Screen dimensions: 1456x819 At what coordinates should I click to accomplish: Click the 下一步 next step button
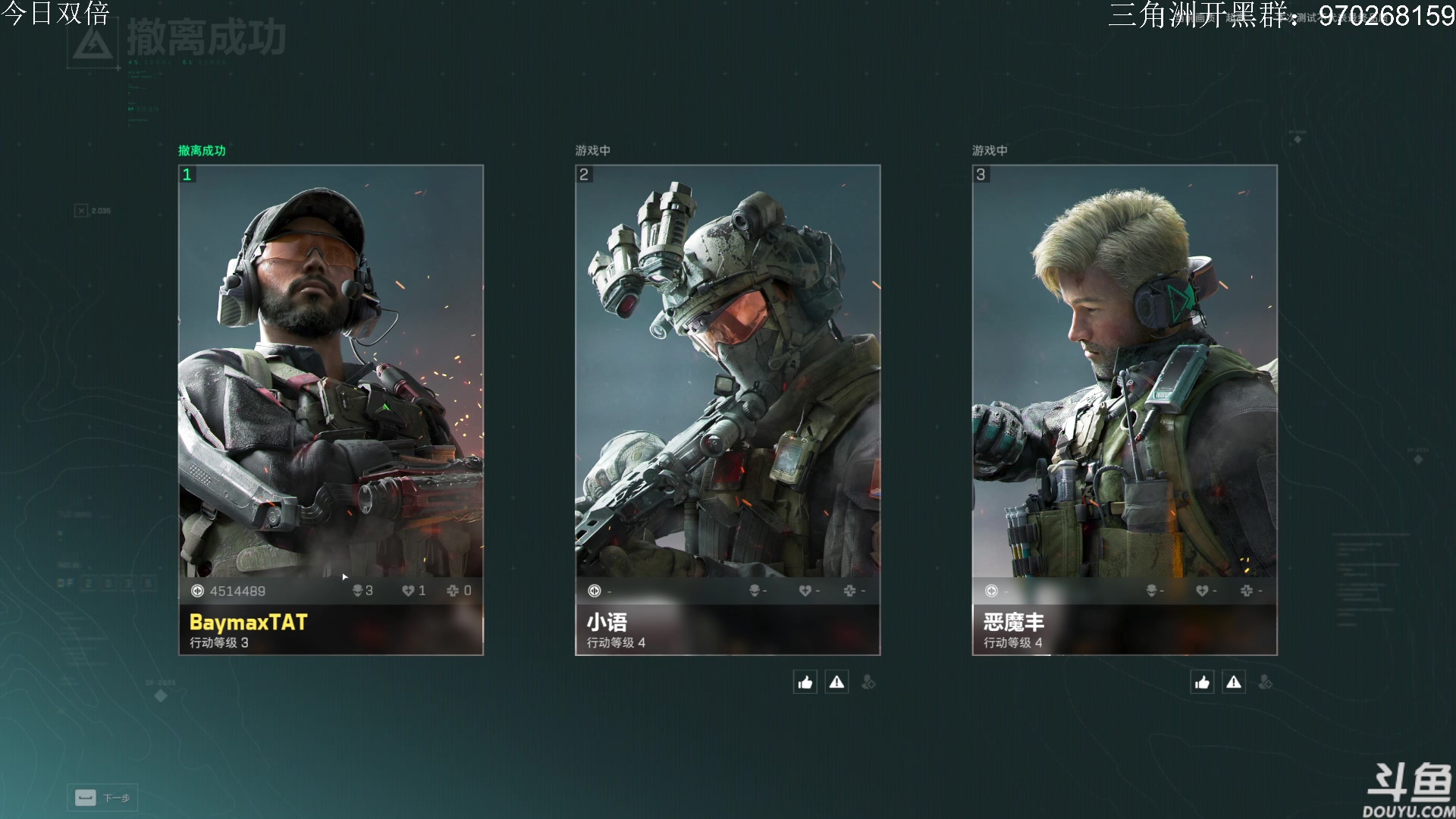(102, 798)
